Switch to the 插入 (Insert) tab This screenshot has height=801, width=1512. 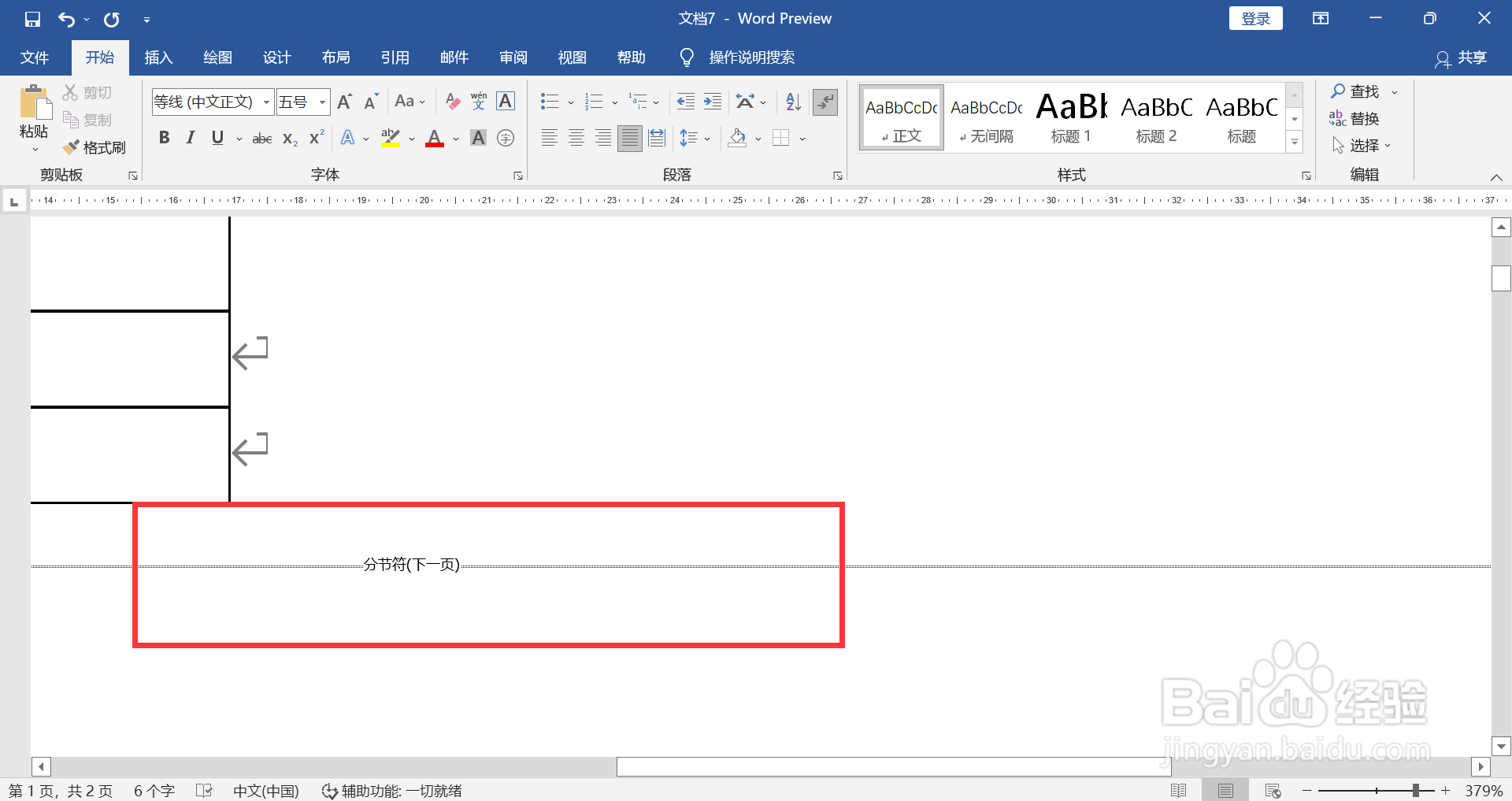click(x=158, y=57)
